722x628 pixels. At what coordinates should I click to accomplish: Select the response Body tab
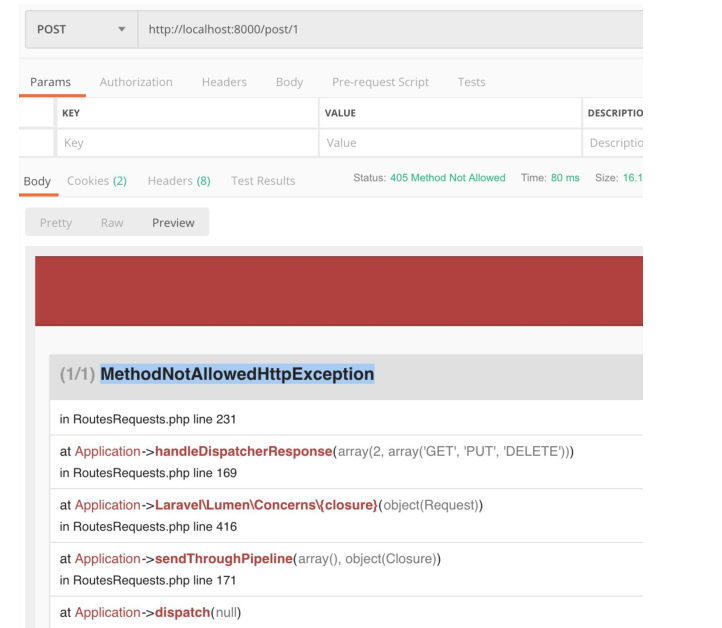[37, 181]
